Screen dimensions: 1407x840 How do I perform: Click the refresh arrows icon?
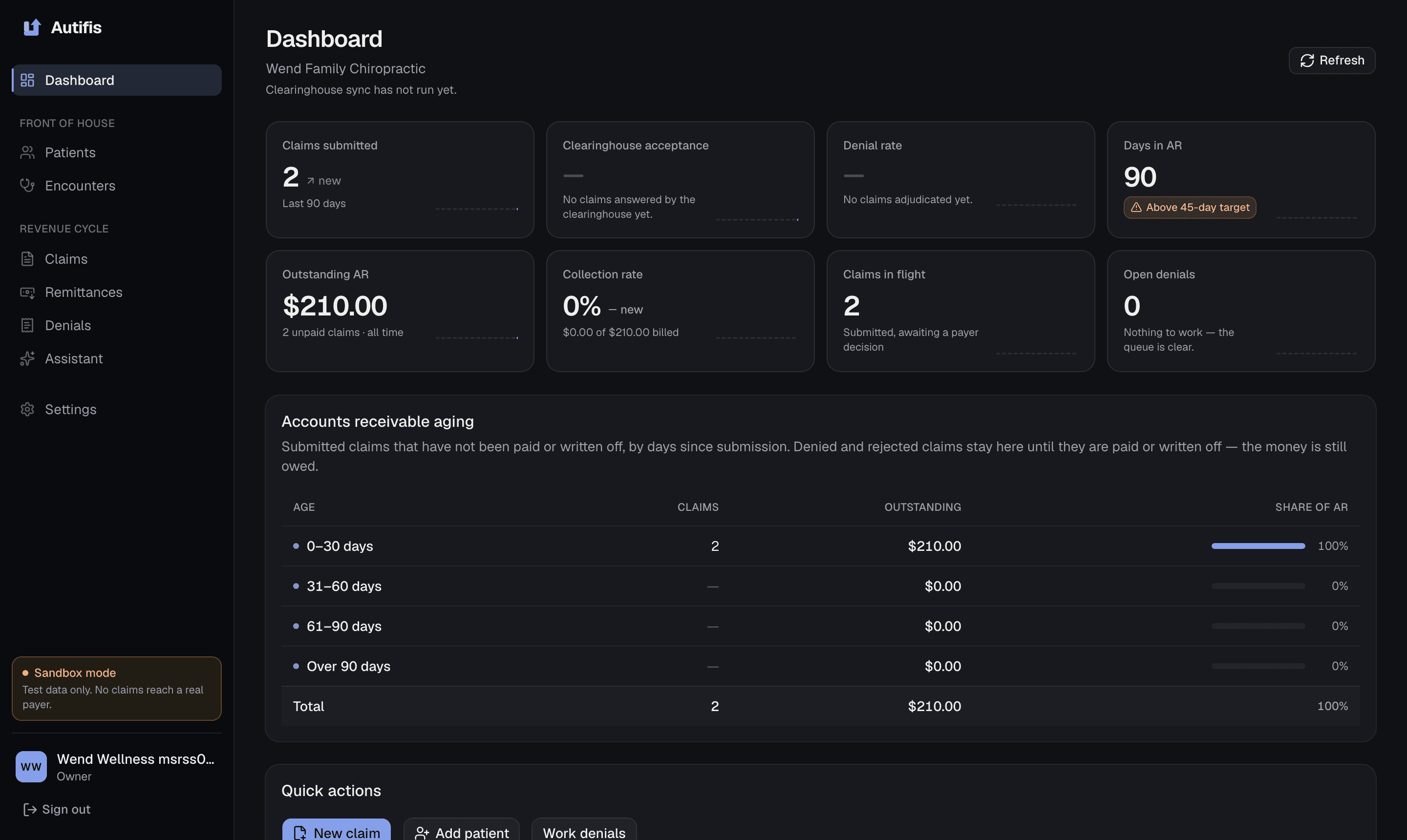click(1307, 61)
